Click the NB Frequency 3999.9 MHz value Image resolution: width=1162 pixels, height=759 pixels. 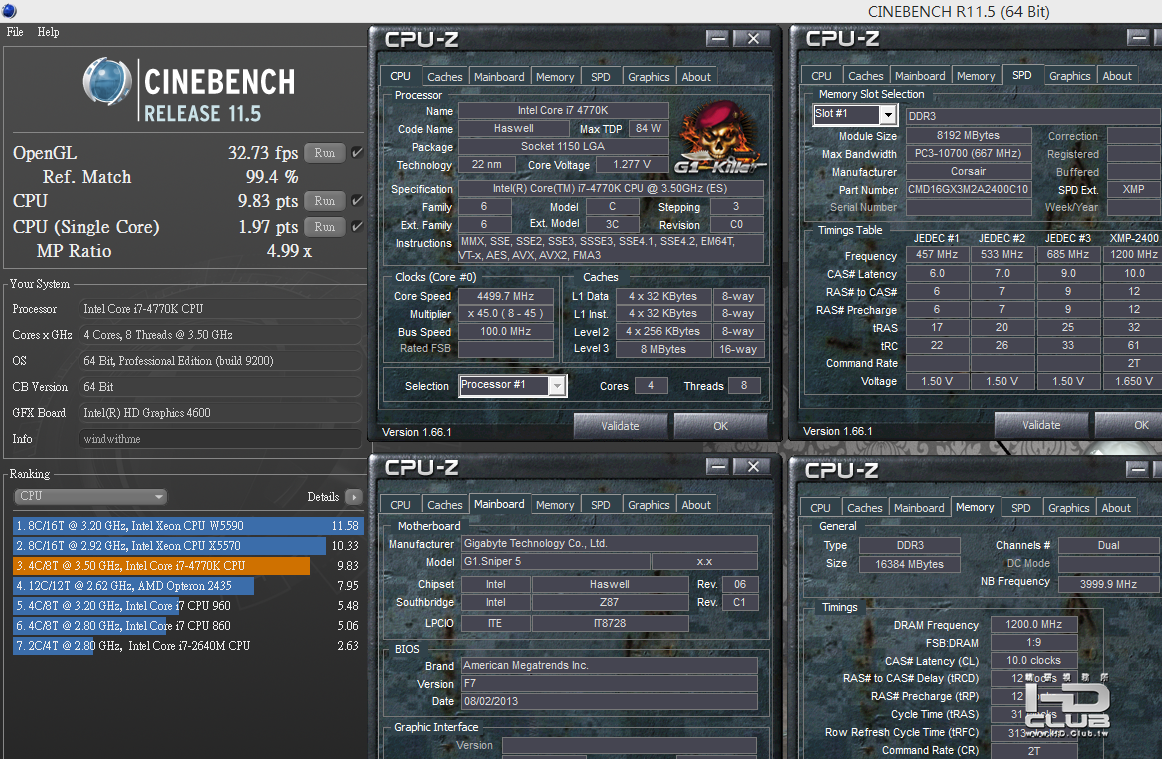(x=1108, y=584)
